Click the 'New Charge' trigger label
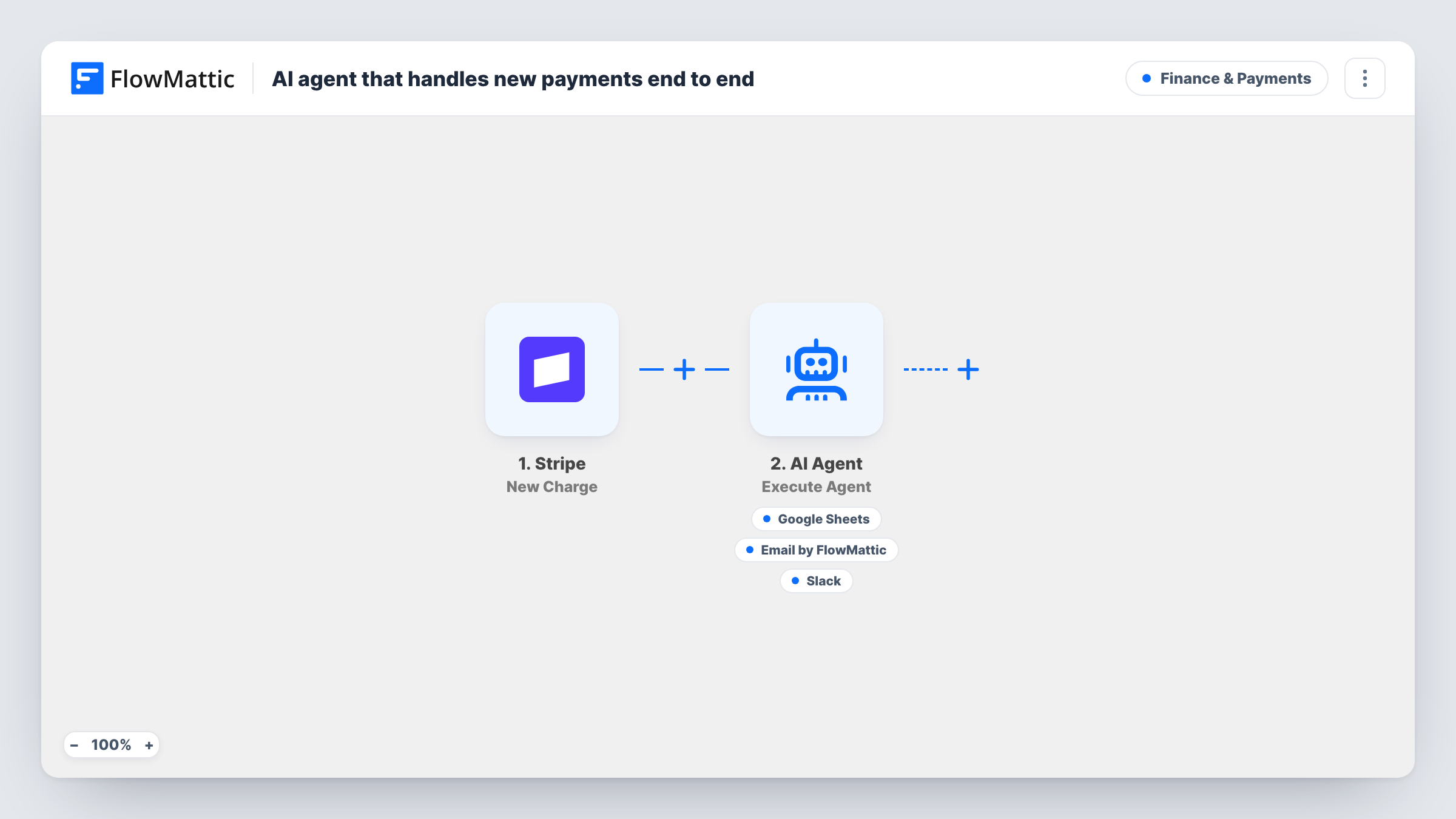The width and height of the screenshot is (1456, 819). pyautogui.click(x=551, y=487)
